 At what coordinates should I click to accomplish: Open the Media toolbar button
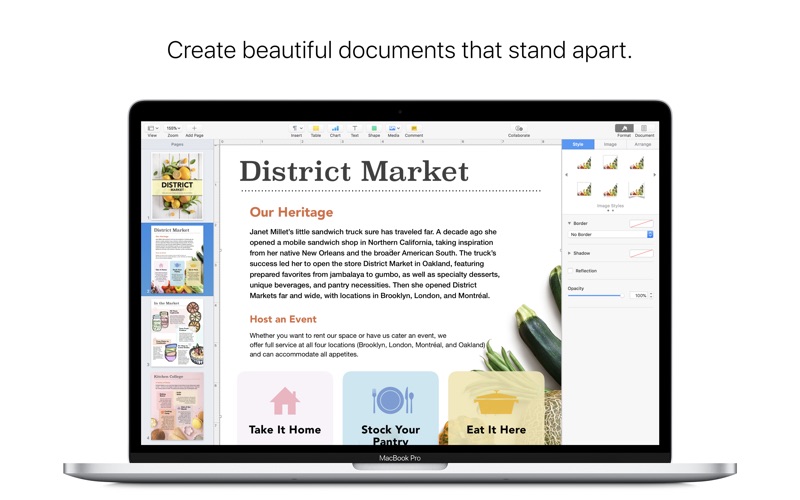click(393, 129)
